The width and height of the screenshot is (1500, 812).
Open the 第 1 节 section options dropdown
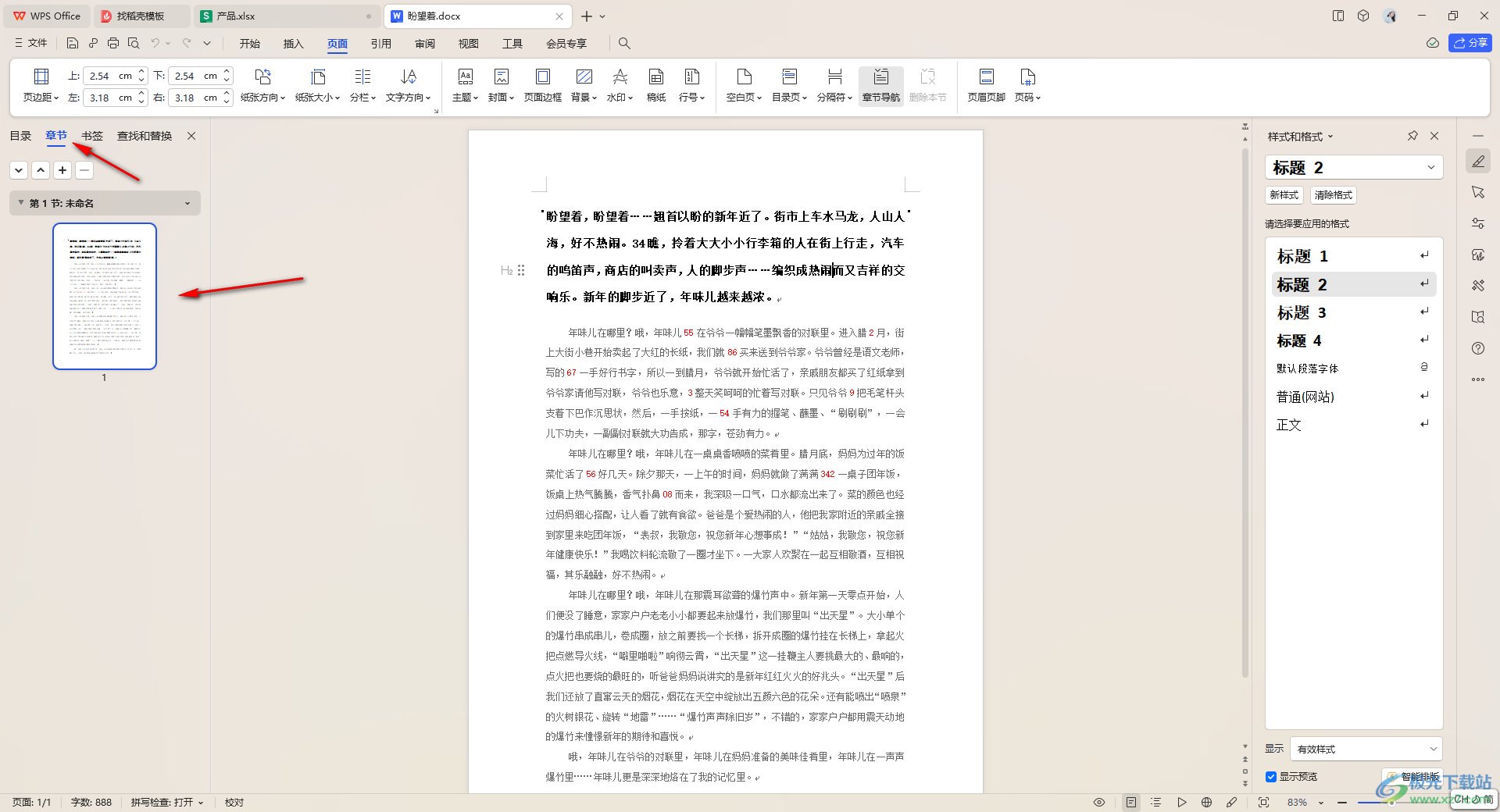coord(187,204)
